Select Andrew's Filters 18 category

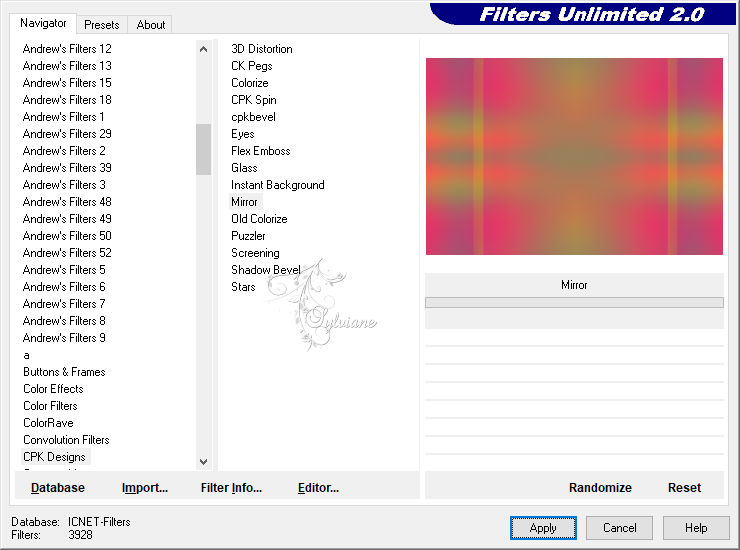click(x=67, y=100)
